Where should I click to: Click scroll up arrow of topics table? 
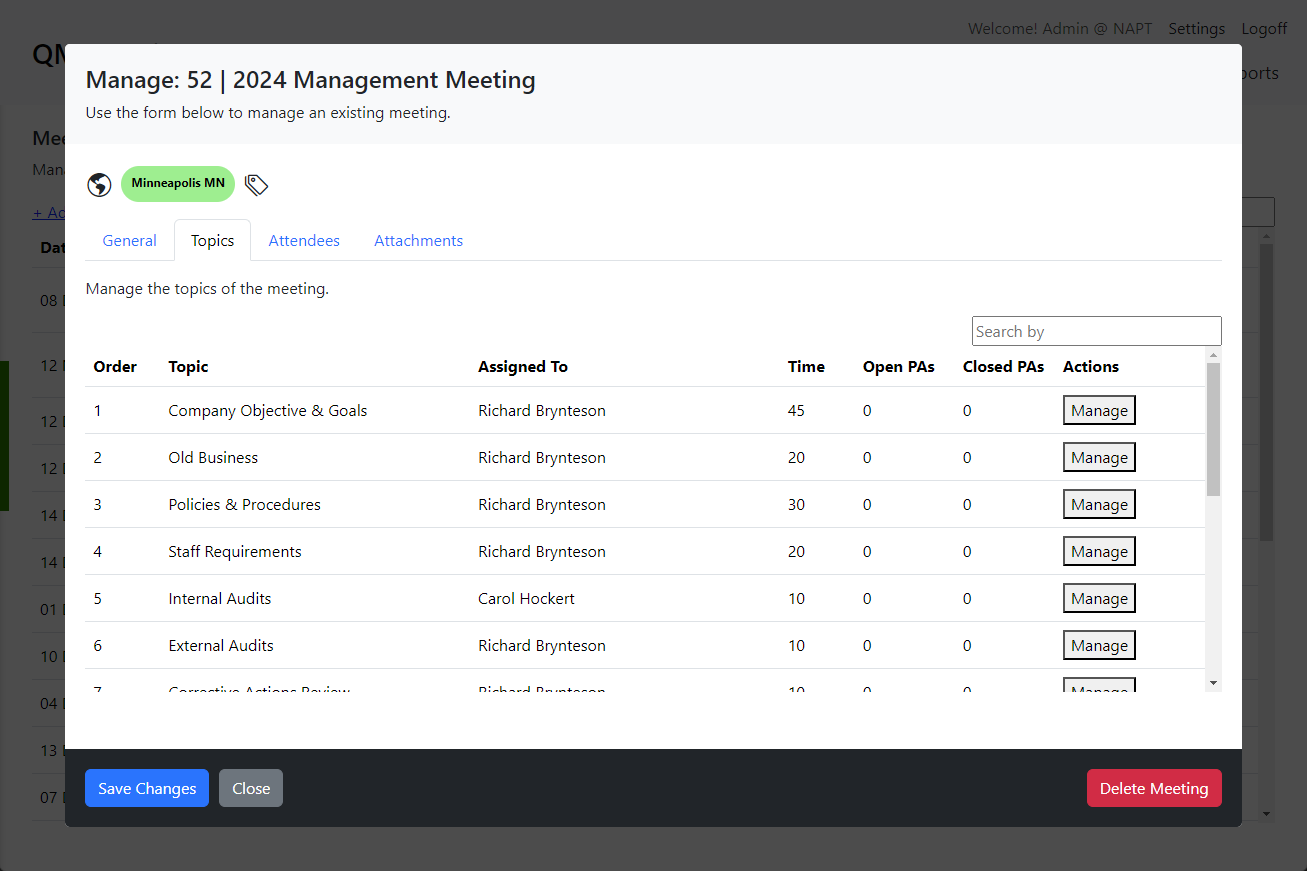coord(1214,355)
